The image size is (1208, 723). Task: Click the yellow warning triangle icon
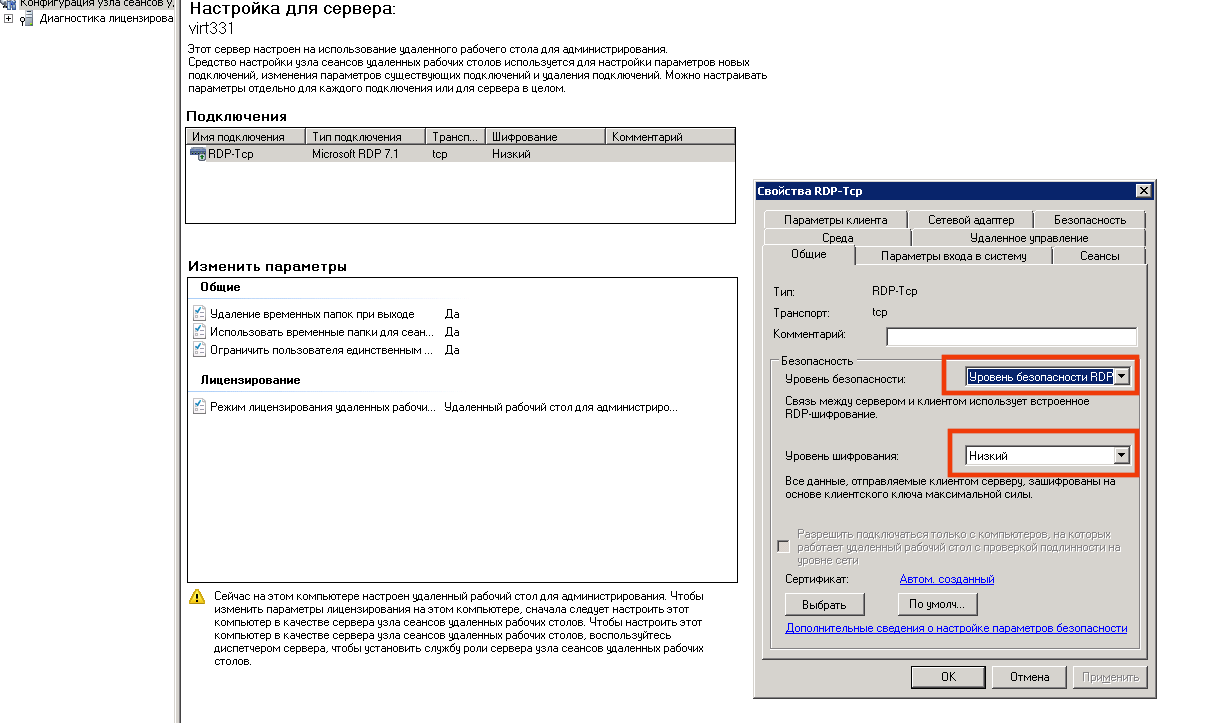point(197,597)
